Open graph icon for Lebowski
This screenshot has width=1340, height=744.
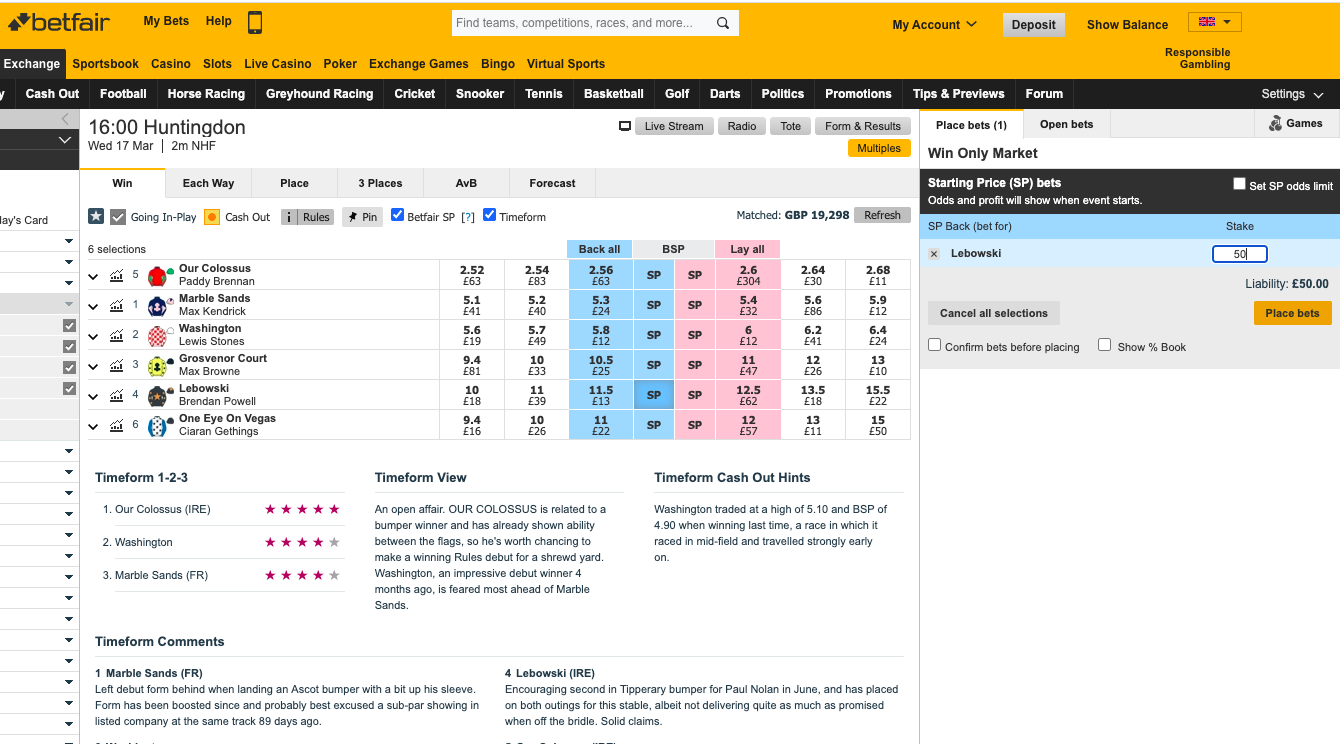[x=117, y=395]
